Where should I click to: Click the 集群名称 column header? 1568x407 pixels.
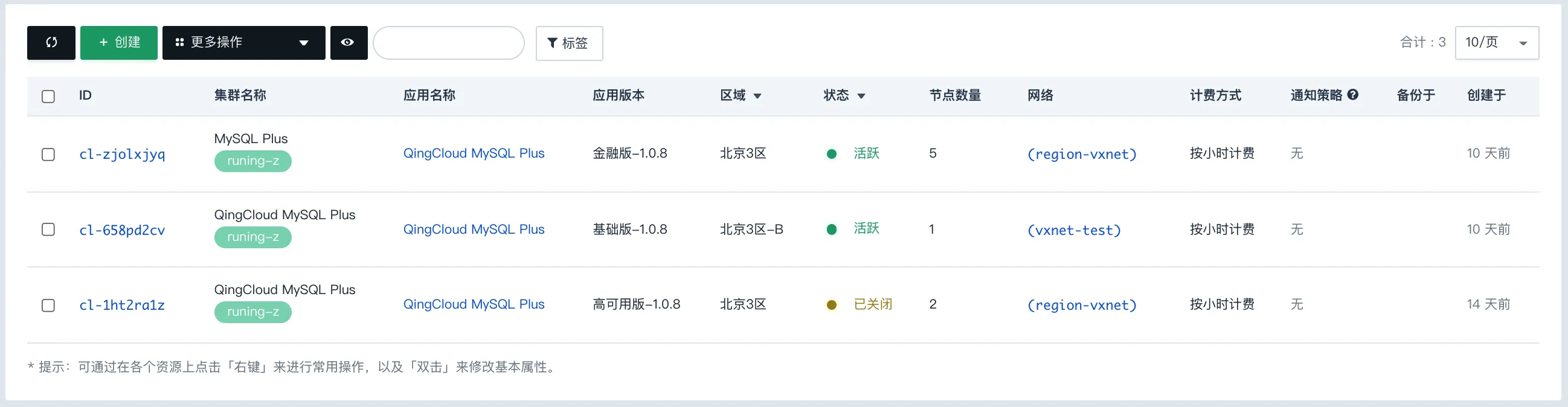[x=240, y=95]
